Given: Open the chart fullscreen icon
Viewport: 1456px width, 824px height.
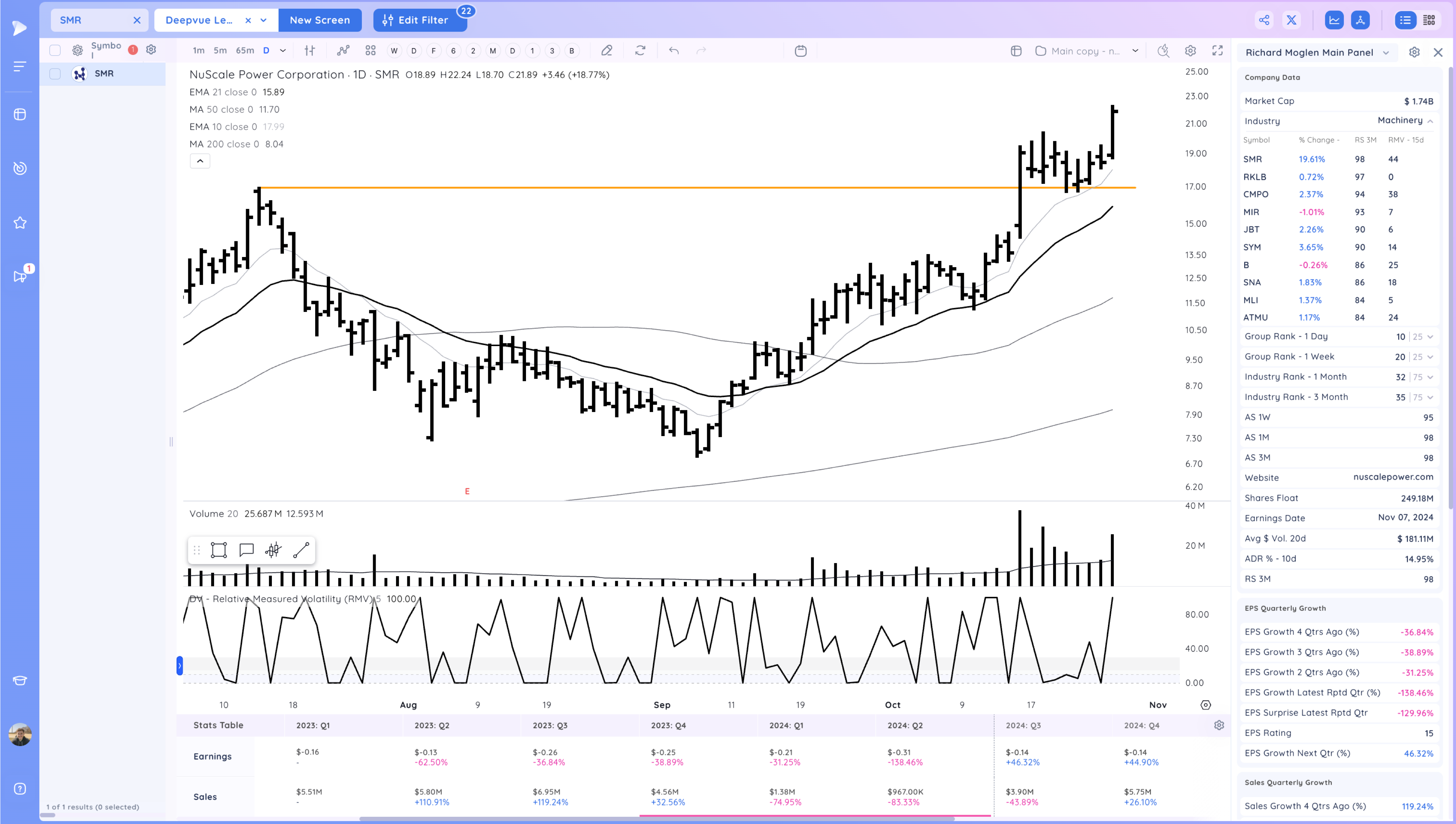Looking at the screenshot, I should (x=1217, y=51).
